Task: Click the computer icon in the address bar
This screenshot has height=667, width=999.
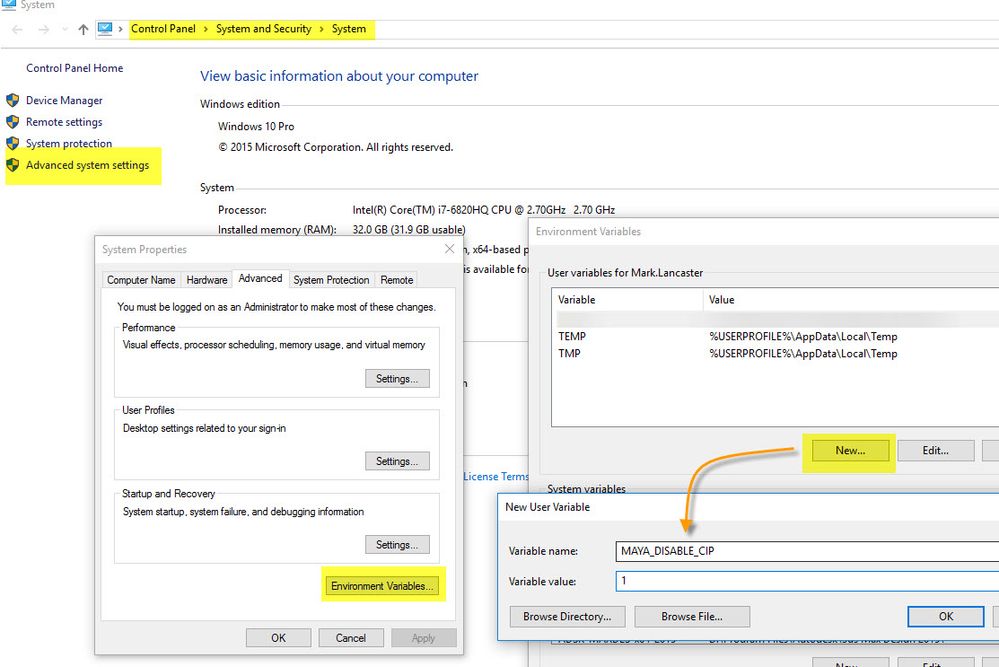Action: pos(107,29)
